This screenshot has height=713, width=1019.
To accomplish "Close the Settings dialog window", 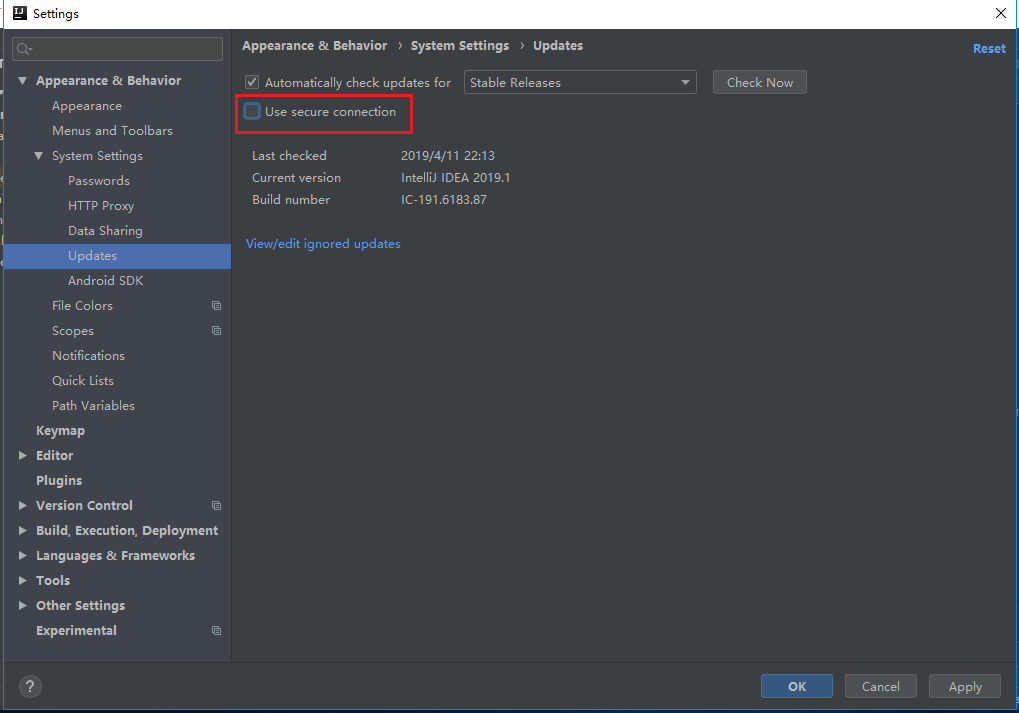I will (x=1001, y=13).
